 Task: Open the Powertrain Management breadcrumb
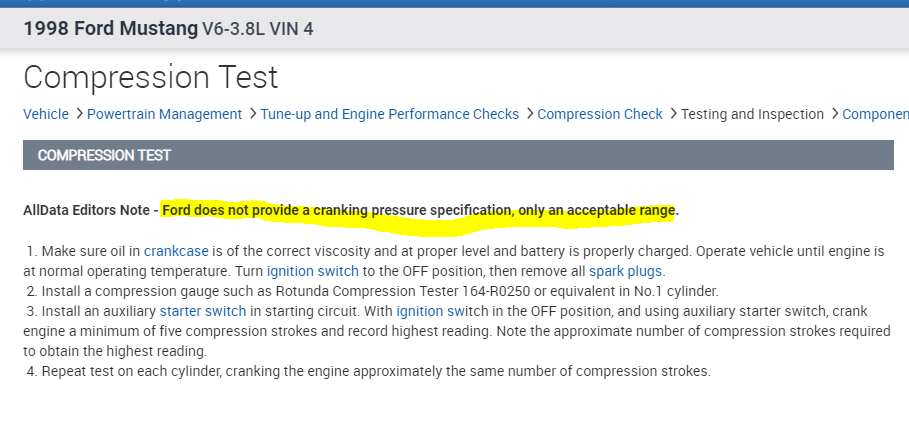(x=164, y=114)
